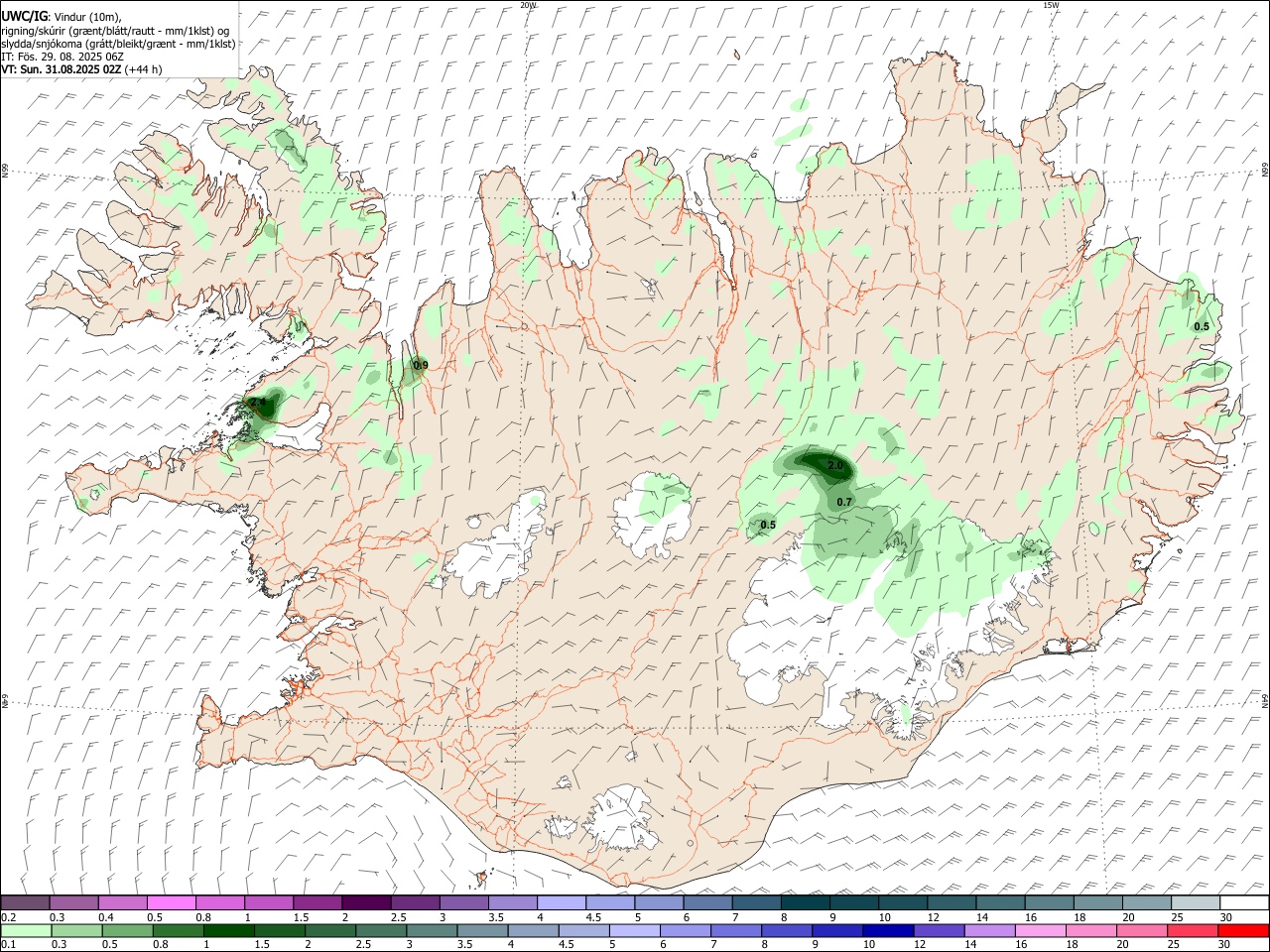Click the 15W longitude label
Image resolution: width=1270 pixels, height=952 pixels.
point(1051,5)
